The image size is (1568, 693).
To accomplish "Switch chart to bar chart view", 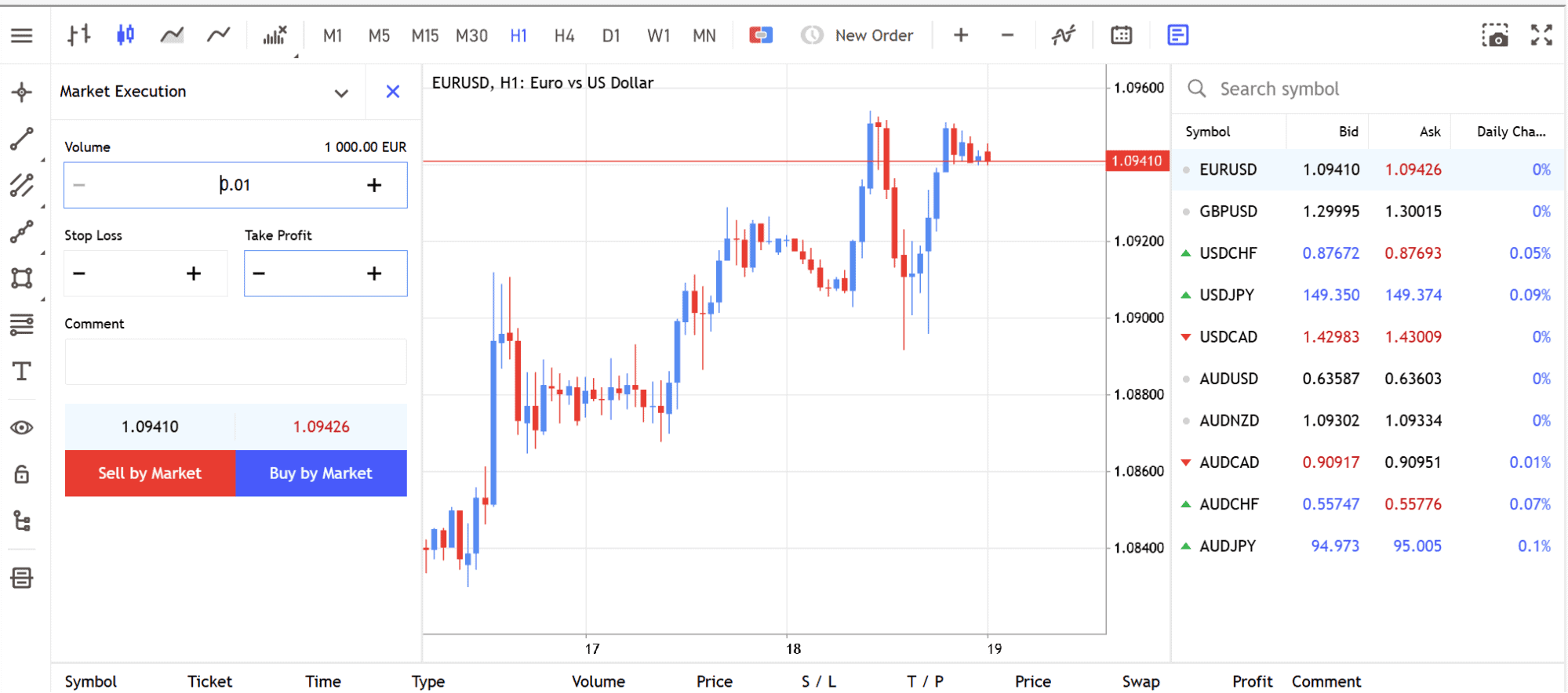I will pyautogui.click(x=78, y=35).
